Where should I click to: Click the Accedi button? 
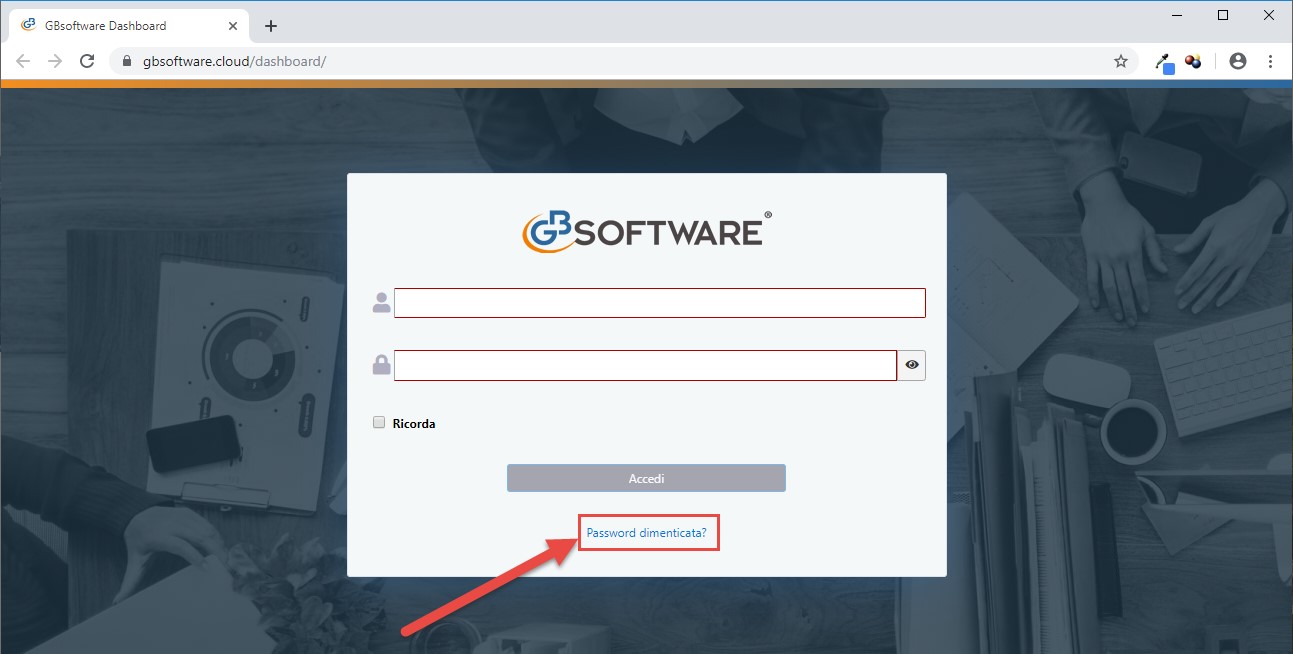(x=646, y=478)
